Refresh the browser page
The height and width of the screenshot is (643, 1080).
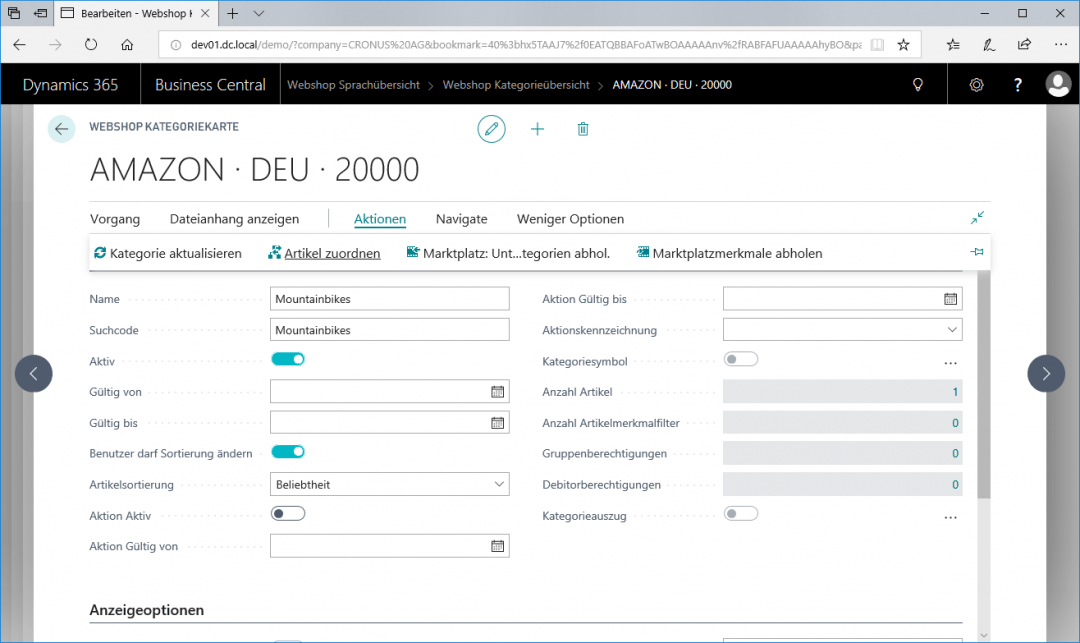click(x=91, y=45)
